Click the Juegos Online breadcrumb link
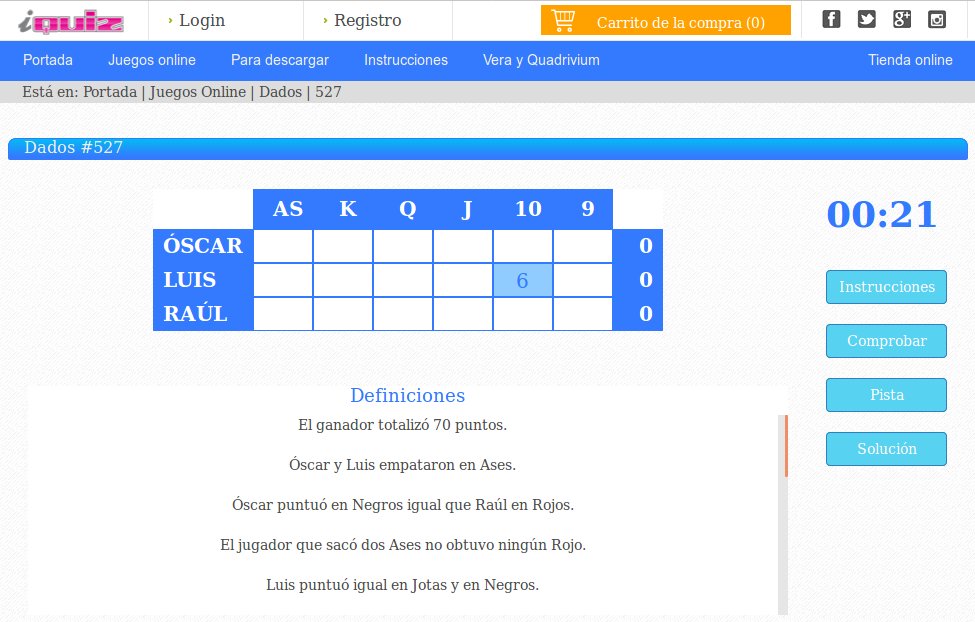Screen dimensions: 975x622 click(198, 92)
